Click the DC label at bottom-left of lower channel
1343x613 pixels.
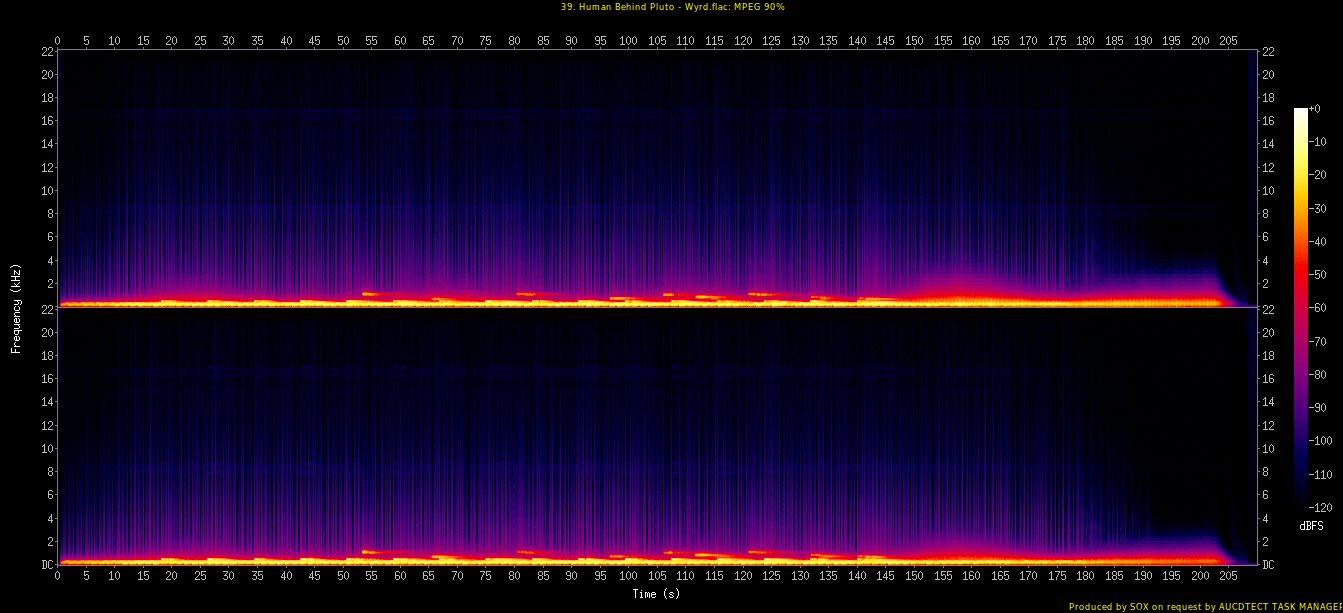click(47, 565)
